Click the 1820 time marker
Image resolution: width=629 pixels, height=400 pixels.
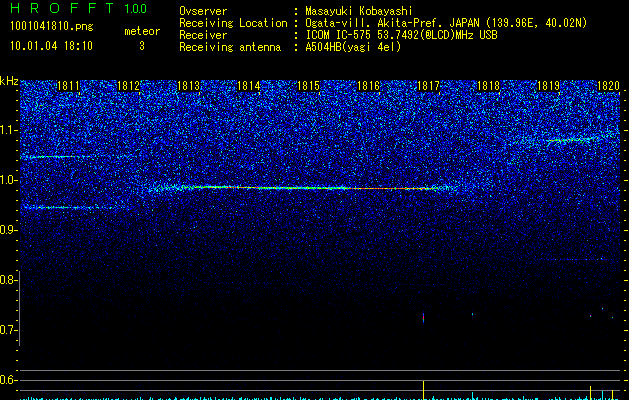(609, 86)
